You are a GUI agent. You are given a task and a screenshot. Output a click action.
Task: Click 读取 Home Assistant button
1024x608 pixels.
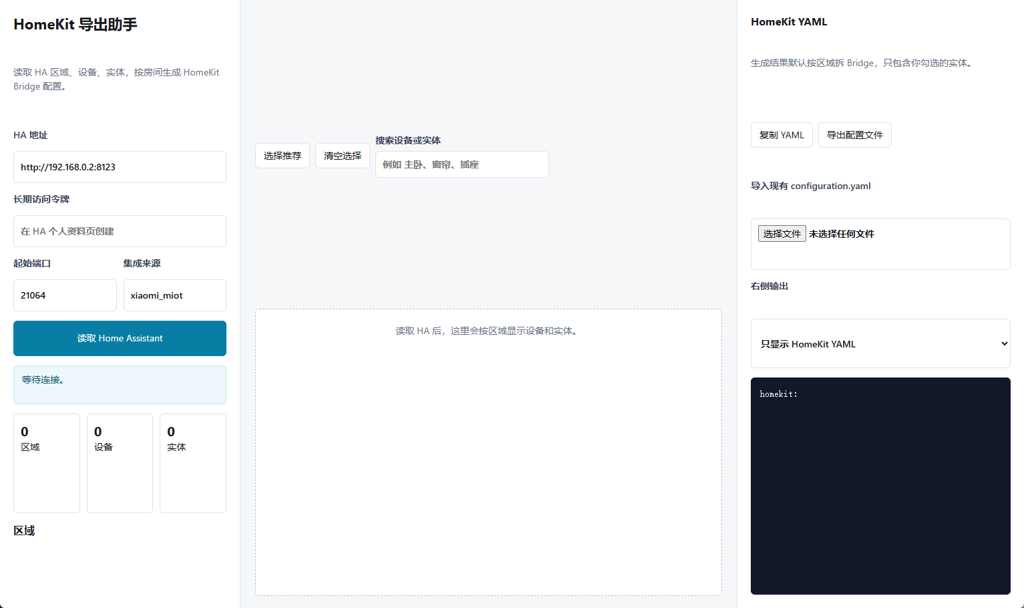point(120,338)
